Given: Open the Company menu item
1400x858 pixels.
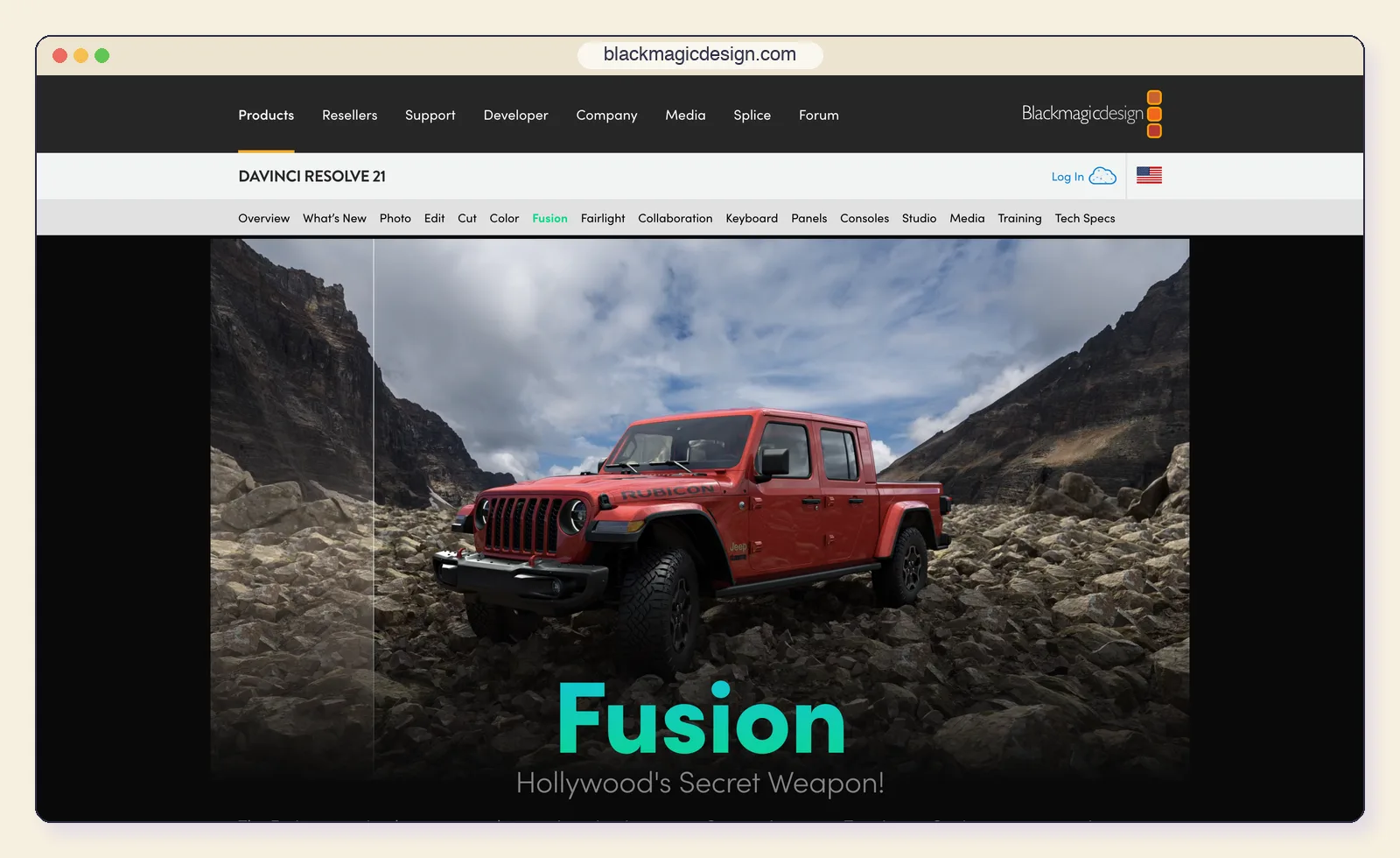Looking at the screenshot, I should click(x=606, y=115).
